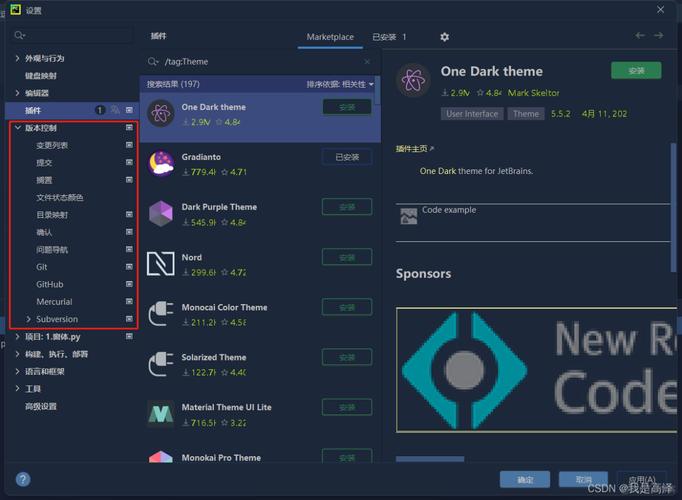Click green 安装 button in plugin details
682x500 pixels.
click(636, 71)
